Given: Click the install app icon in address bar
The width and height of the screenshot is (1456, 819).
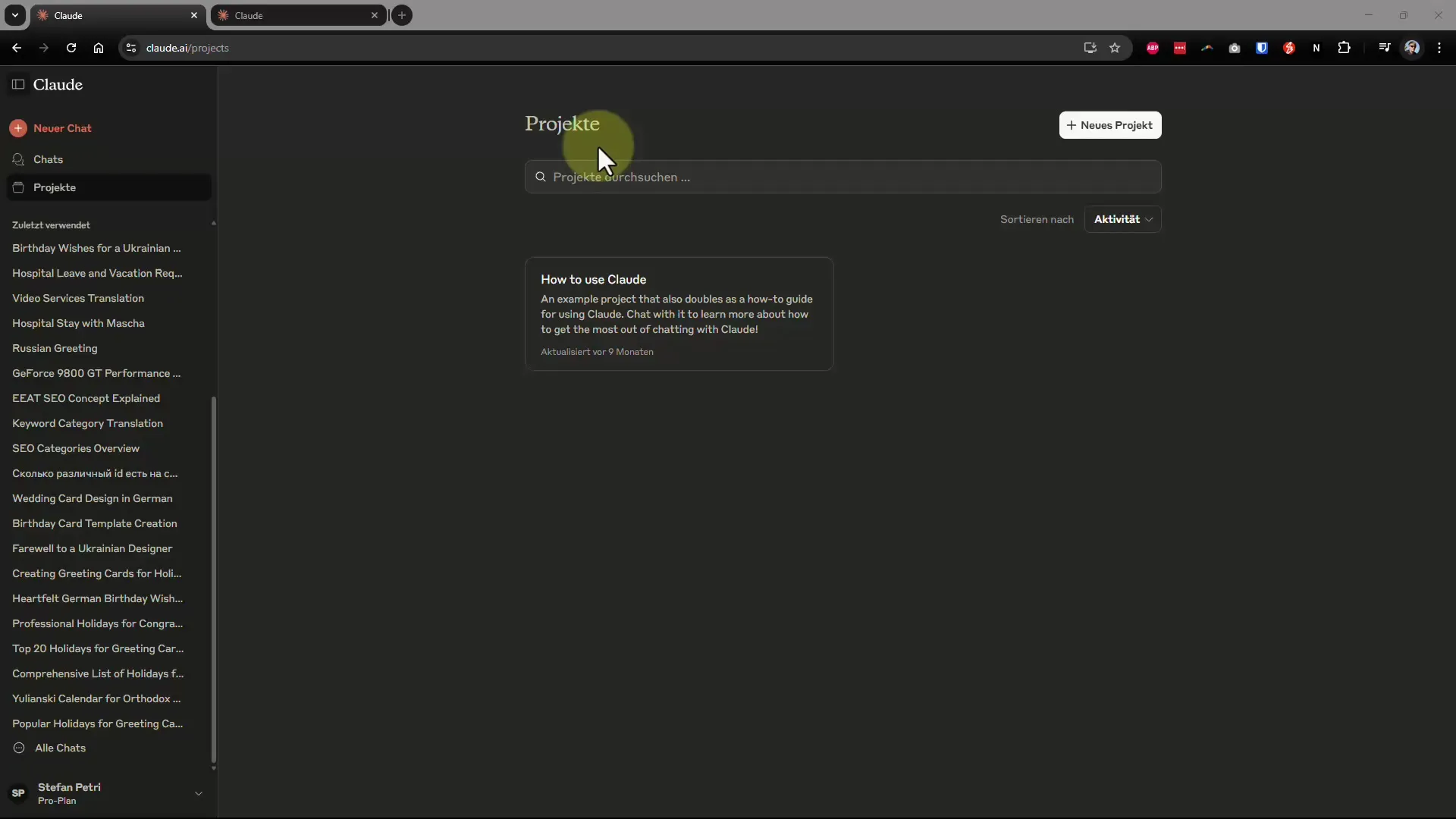Looking at the screenshot, I should click(x=1090, y=48).
